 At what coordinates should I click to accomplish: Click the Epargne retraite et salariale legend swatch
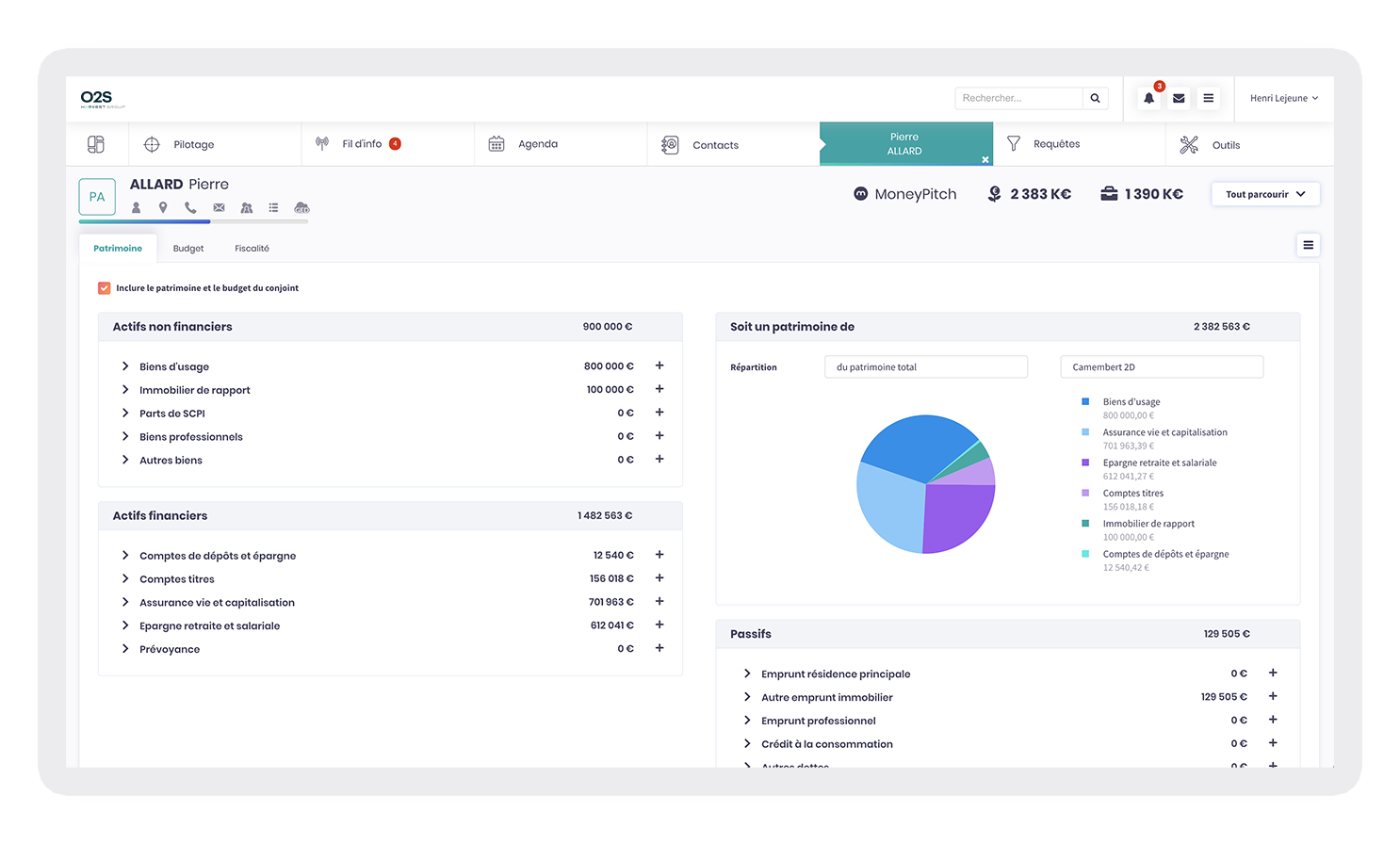[1085, 463]
